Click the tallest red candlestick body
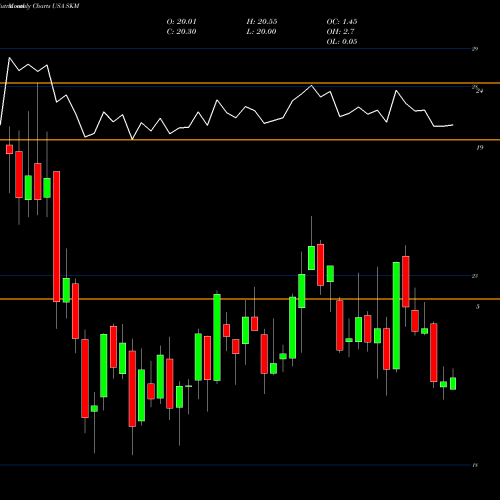 57,236
